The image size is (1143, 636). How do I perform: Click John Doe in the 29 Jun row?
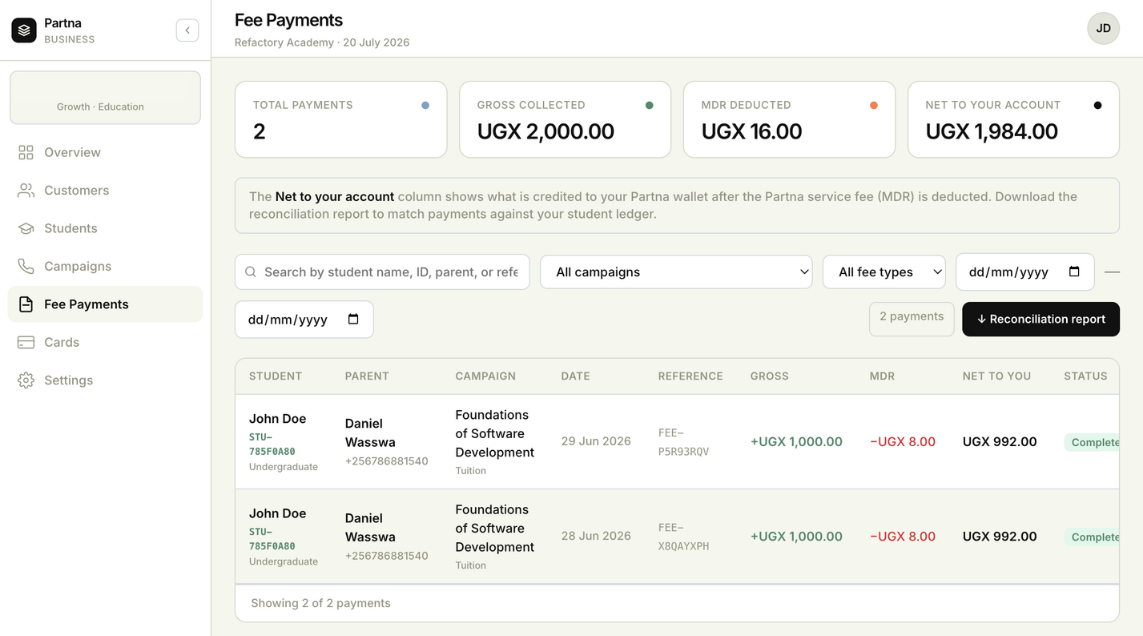[278, 419]
